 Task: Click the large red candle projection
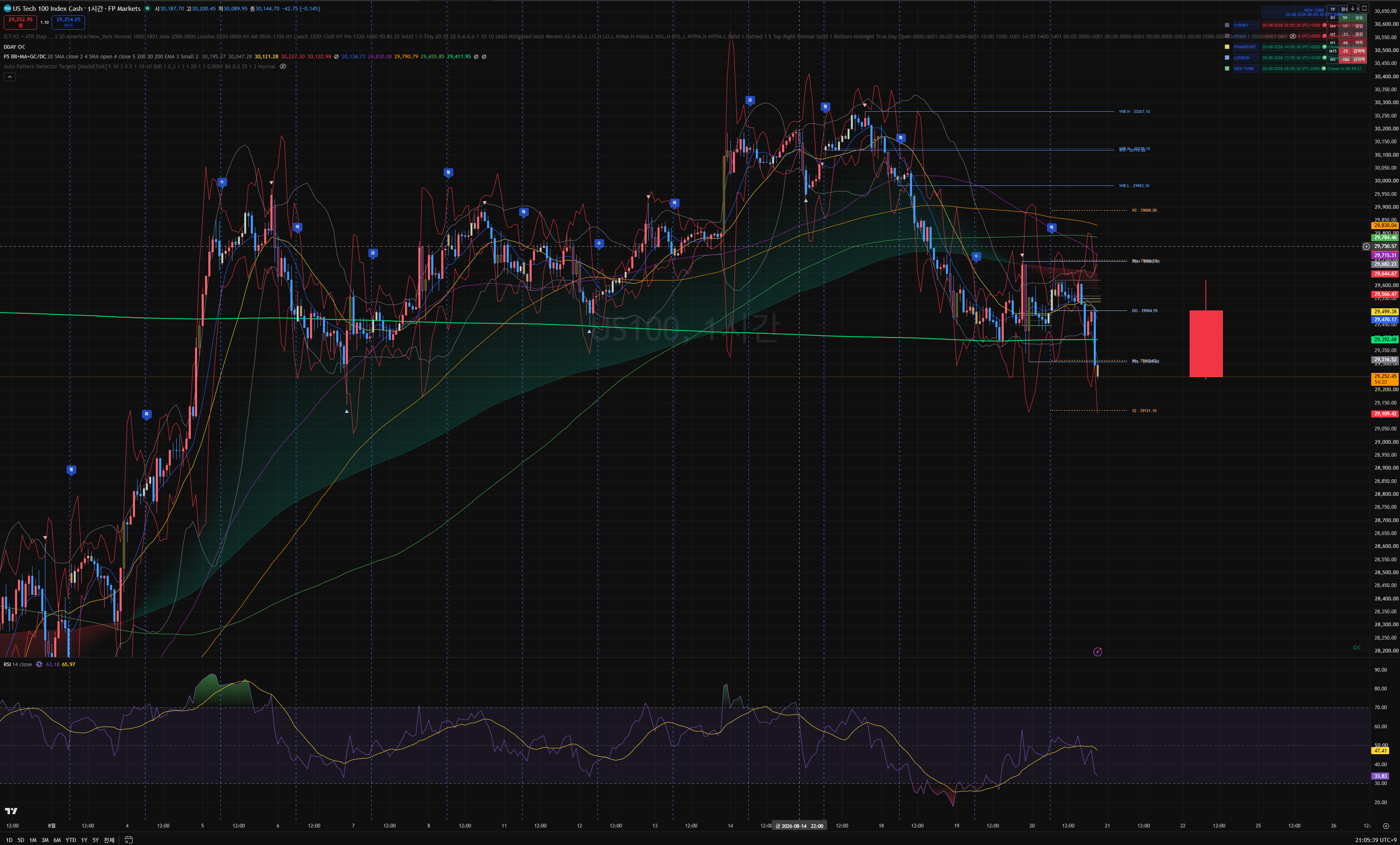click(x=1206, y=343)
